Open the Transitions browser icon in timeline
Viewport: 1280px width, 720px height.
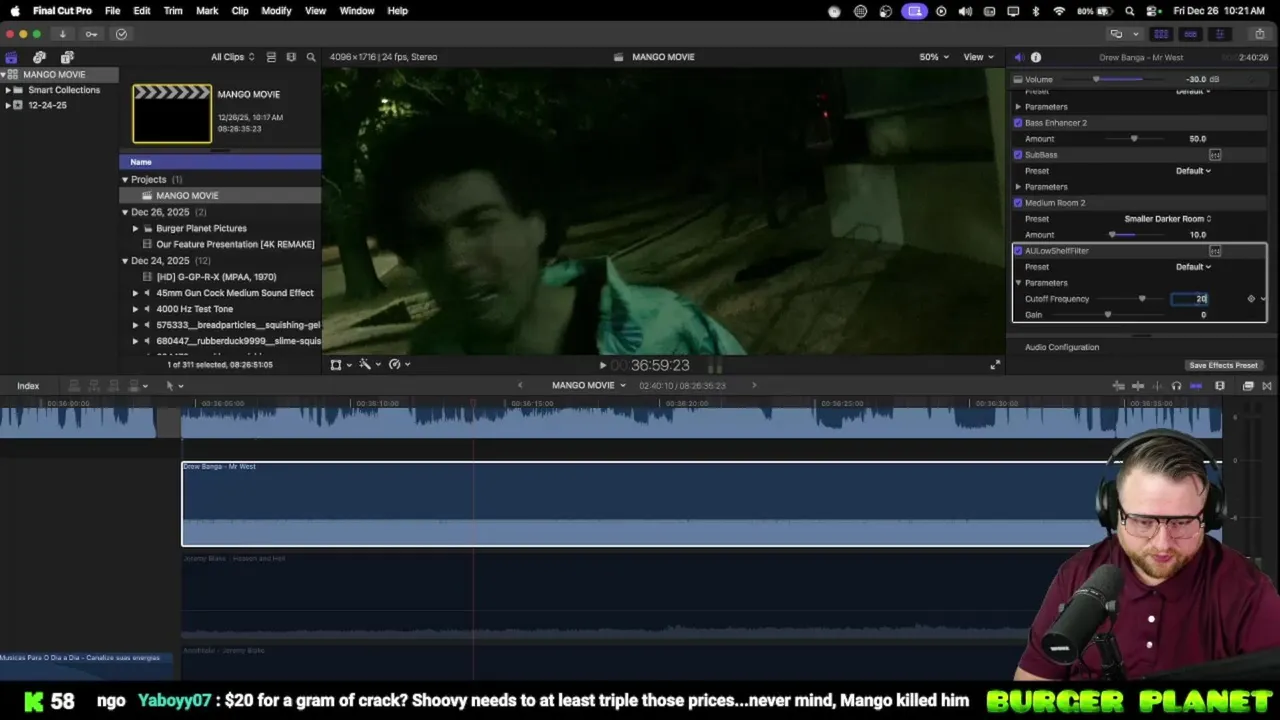pyautogui.click(x=1267, y=386)
